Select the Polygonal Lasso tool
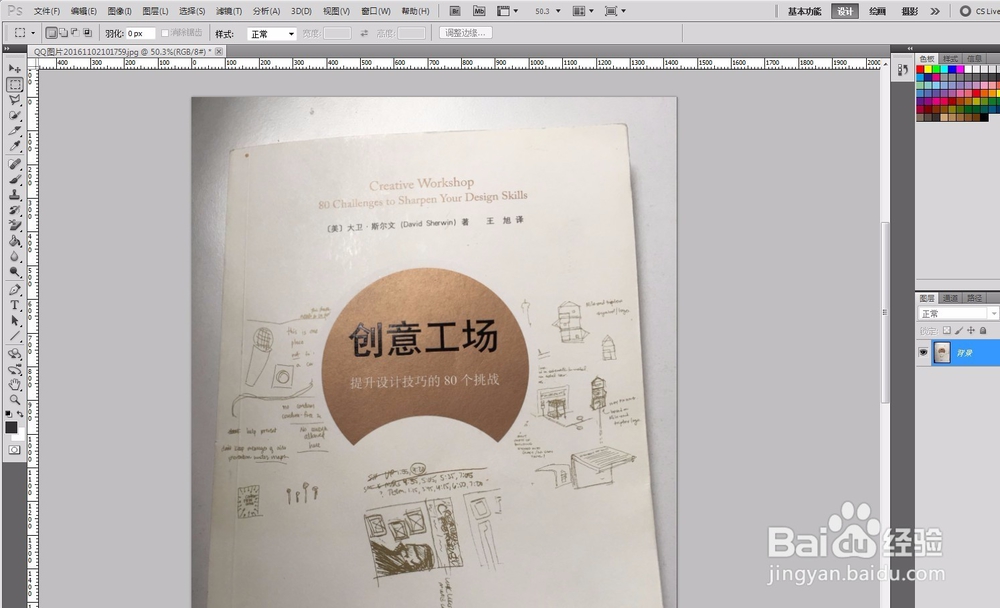This screenshot has height=608, width=1000. (14, 100)
